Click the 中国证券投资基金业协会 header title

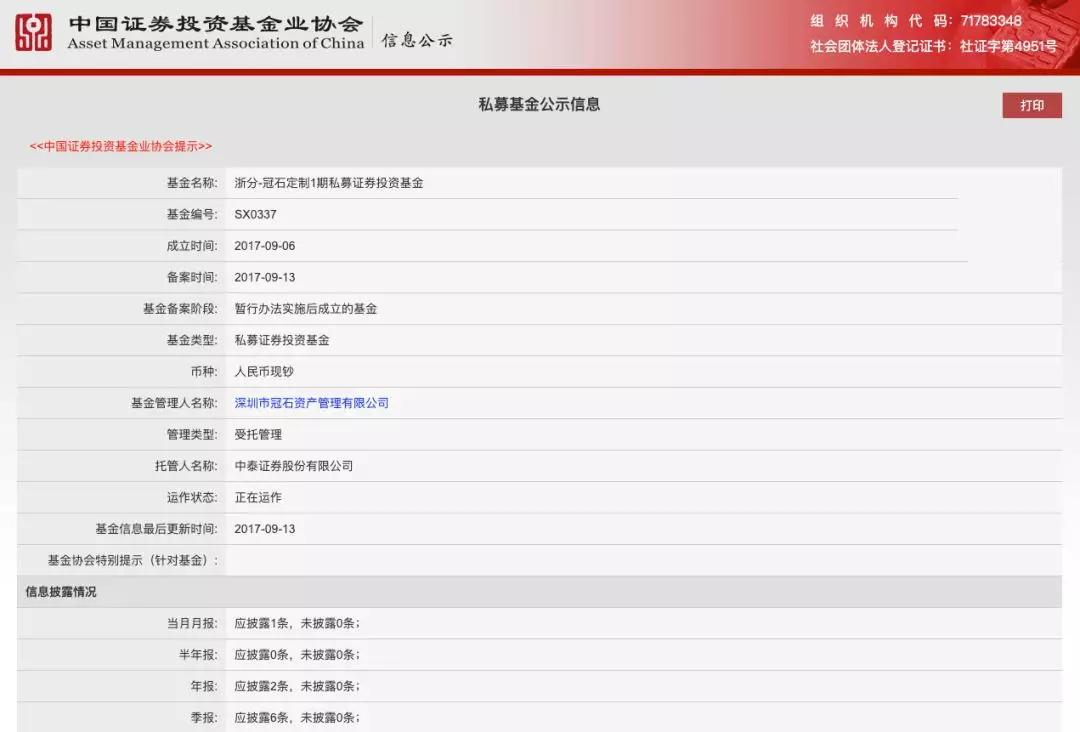[x=216, y=24]
